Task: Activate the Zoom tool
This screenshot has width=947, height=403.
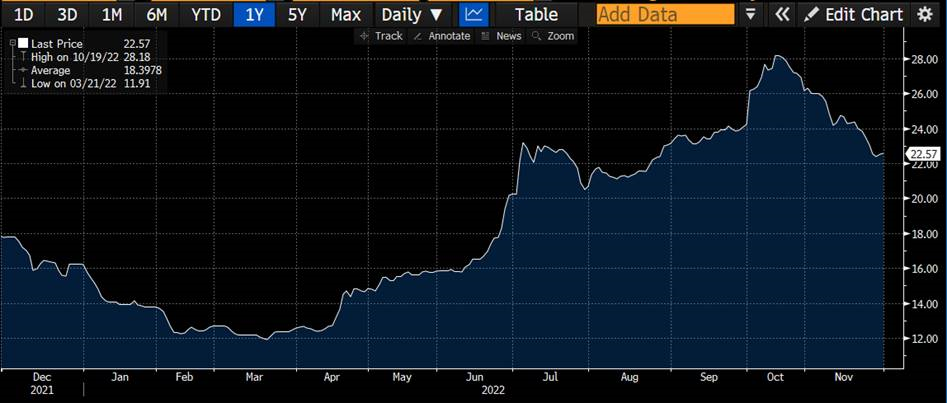Action: (553, 36)
